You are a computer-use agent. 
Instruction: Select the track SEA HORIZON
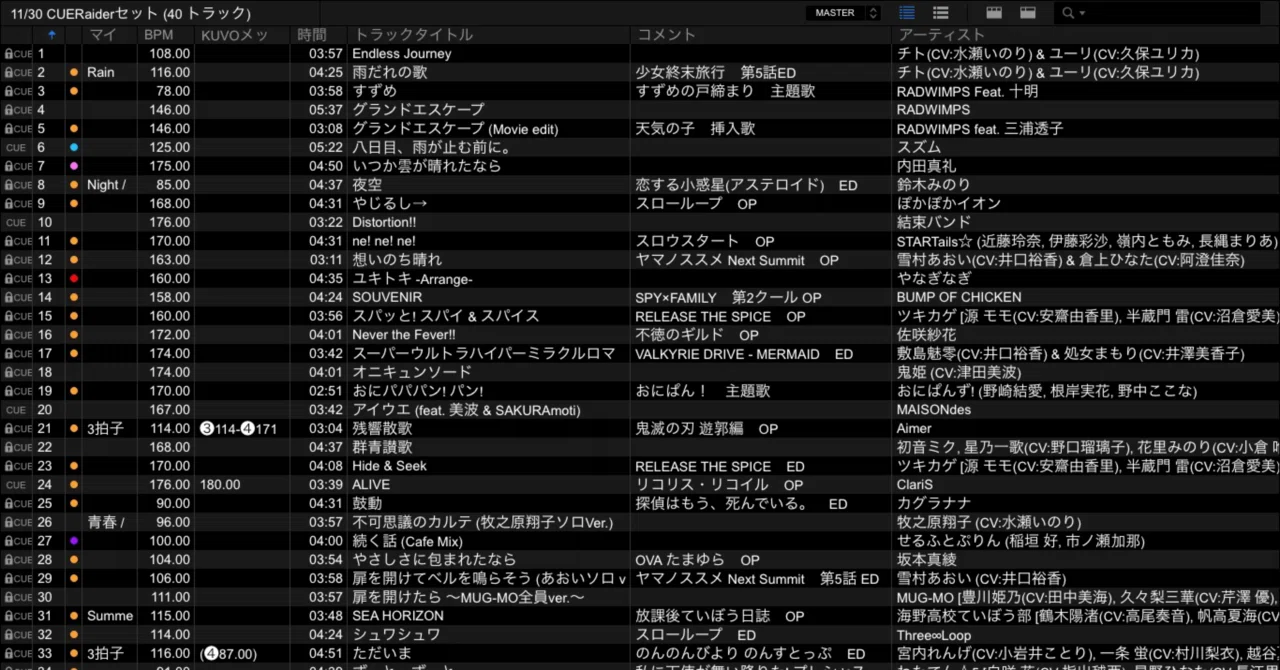pyautogui.click(x=400, y=616)
